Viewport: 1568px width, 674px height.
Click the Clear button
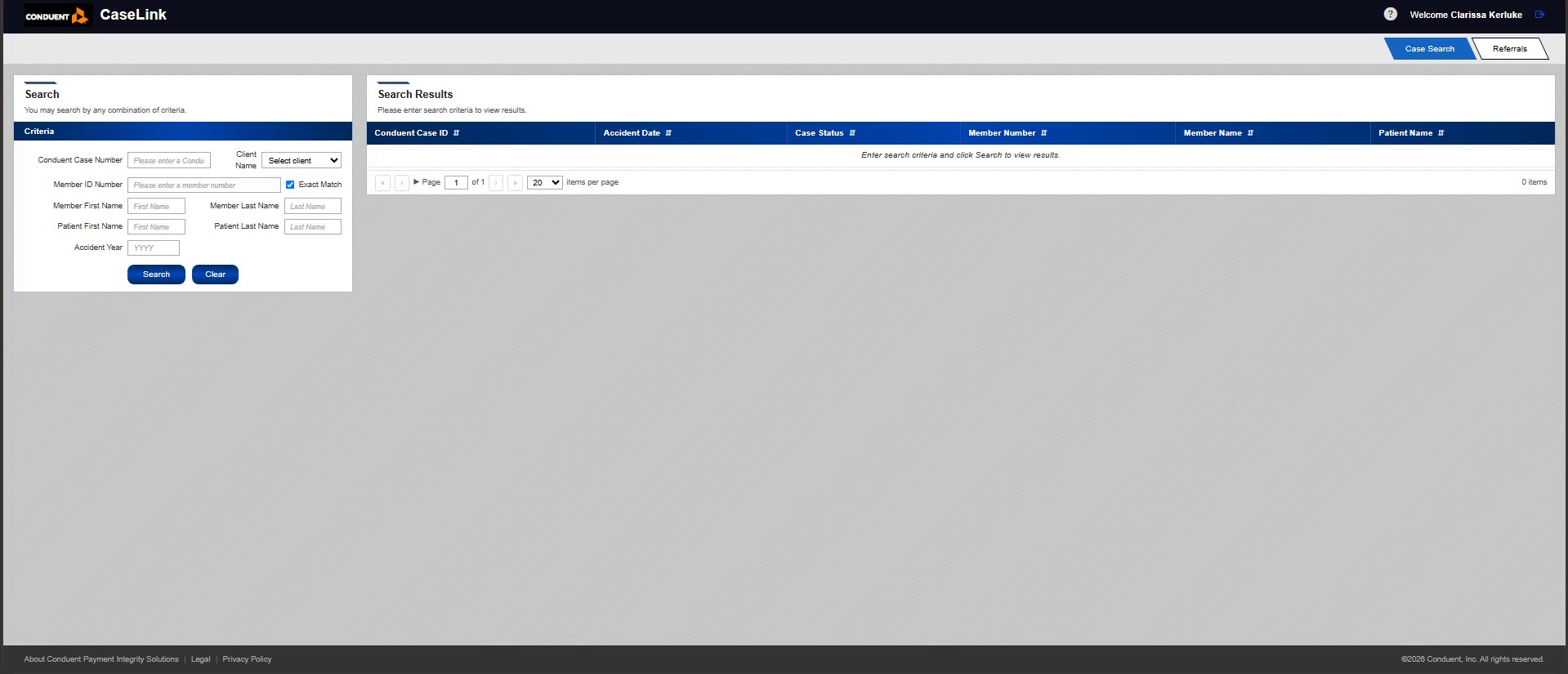(215, 275)
